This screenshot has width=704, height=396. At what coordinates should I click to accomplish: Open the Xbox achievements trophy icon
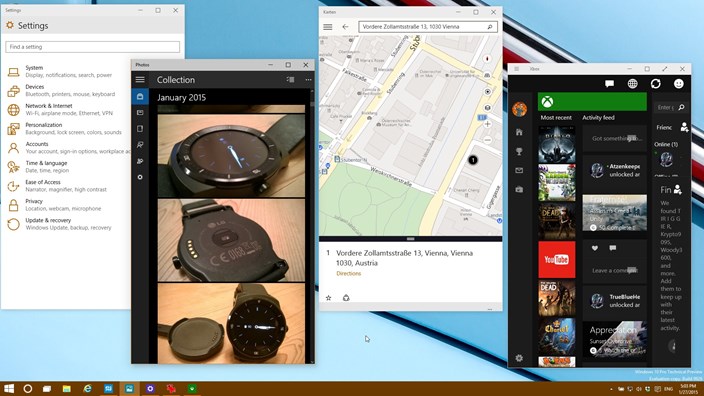519,152
